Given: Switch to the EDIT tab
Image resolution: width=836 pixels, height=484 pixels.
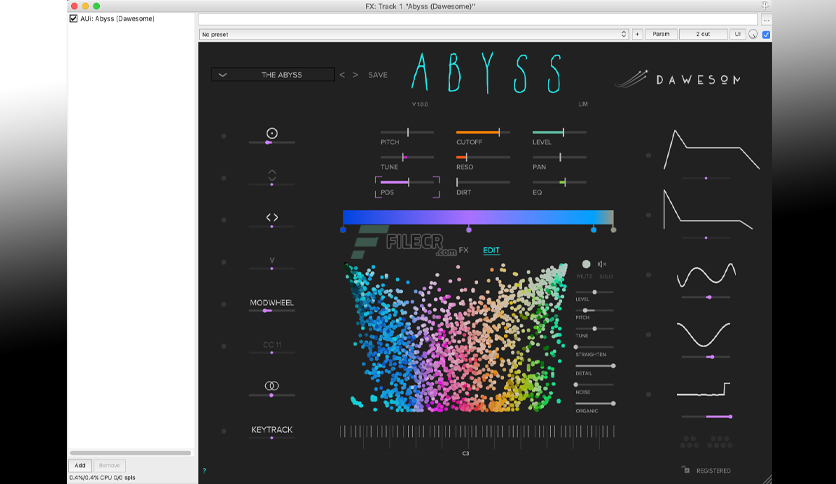Looking at the screenshot, I should click(491, 250).
